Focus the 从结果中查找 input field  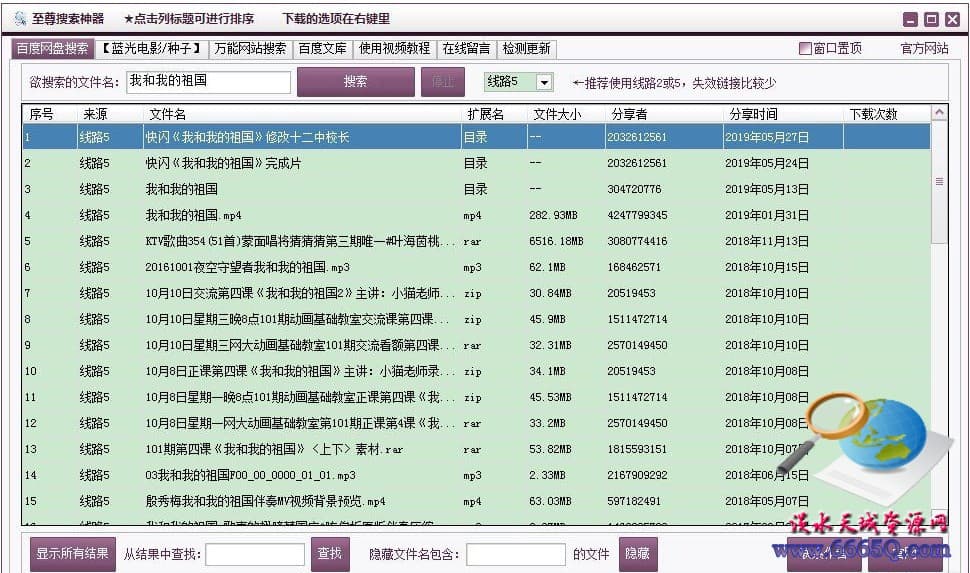[255, 554]
